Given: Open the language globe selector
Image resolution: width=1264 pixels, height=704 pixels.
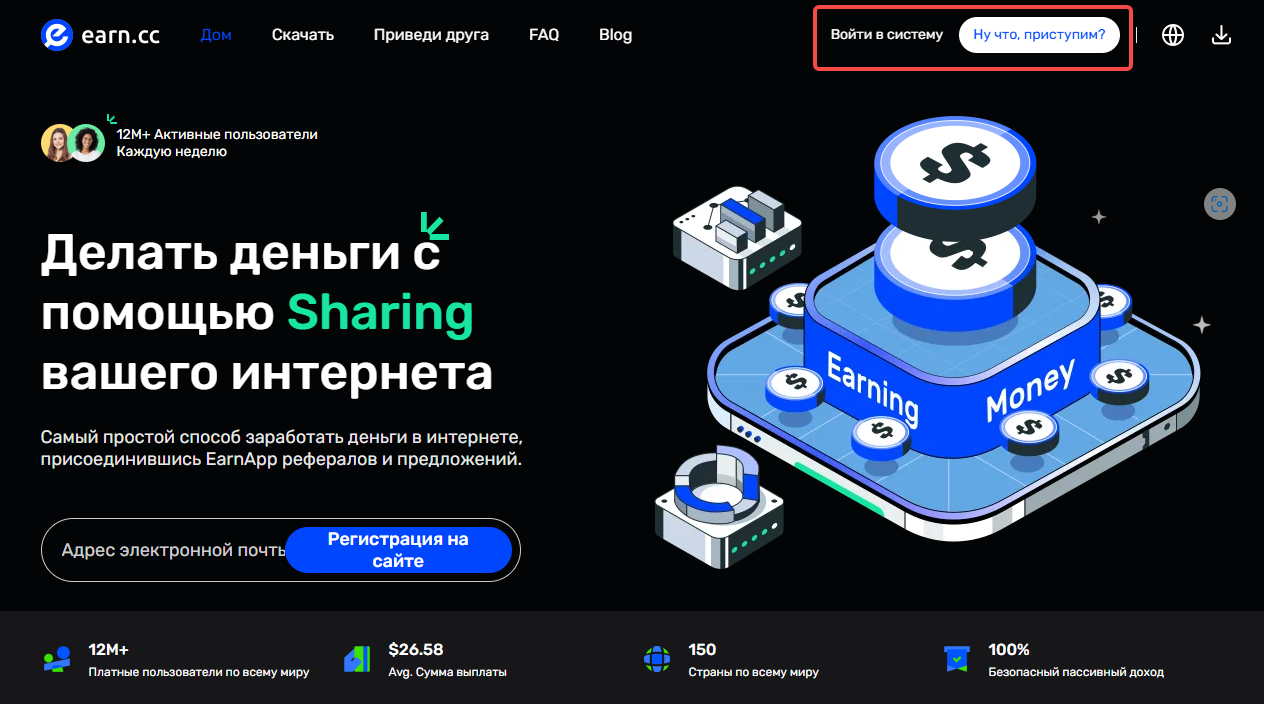Looking at the screenshot, I should pyautogui.click(x=1173, y=35).
